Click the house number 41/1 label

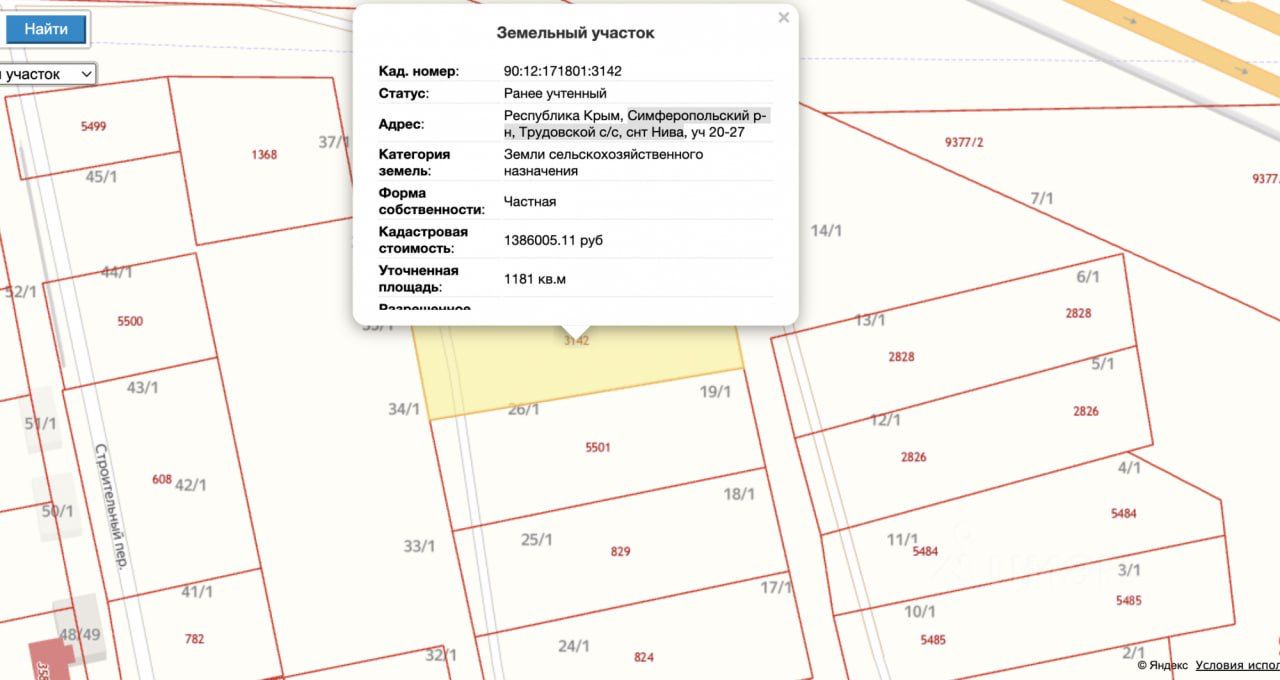(197, 591)
